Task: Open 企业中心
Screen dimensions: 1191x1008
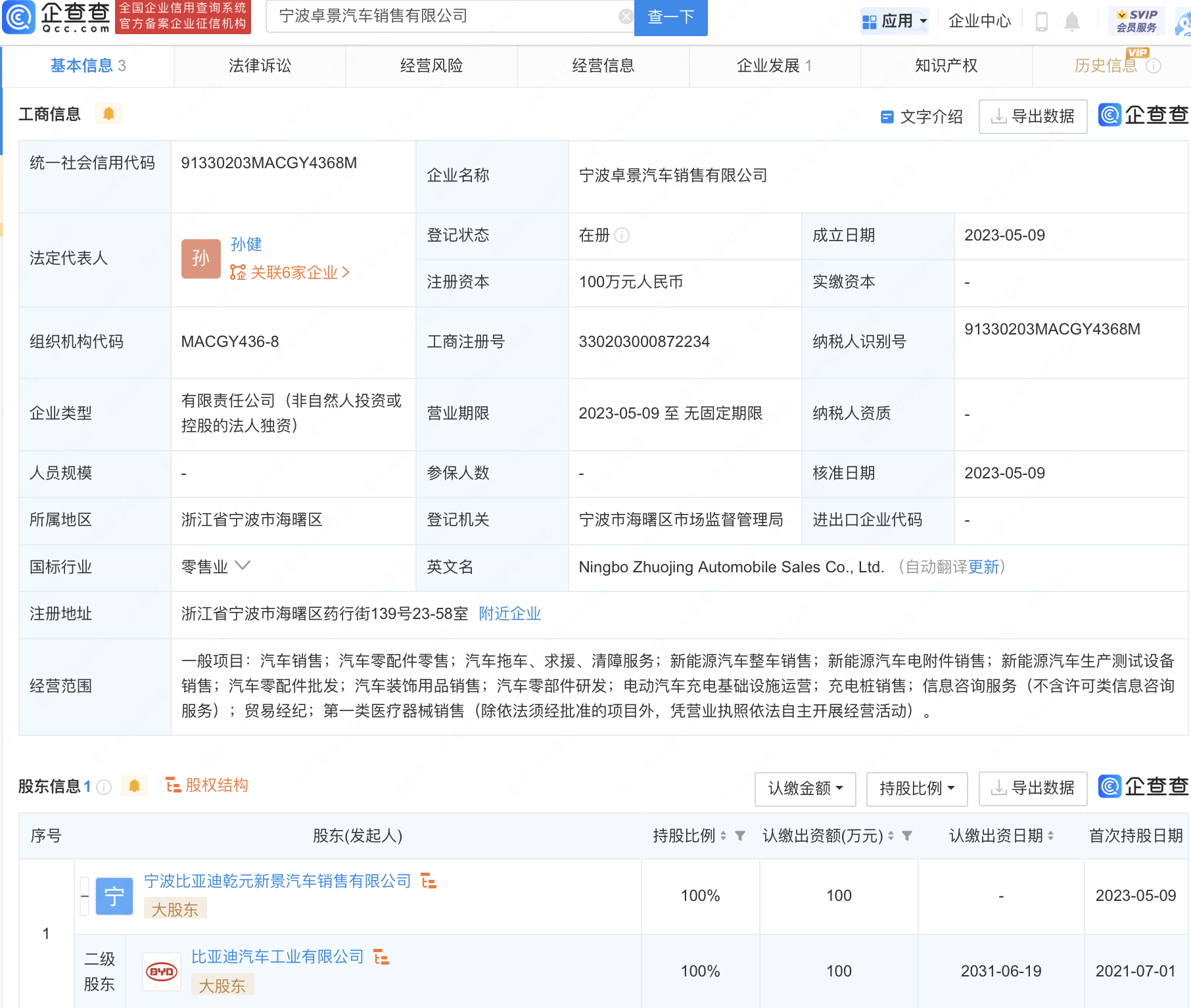Action: (979, 21)
